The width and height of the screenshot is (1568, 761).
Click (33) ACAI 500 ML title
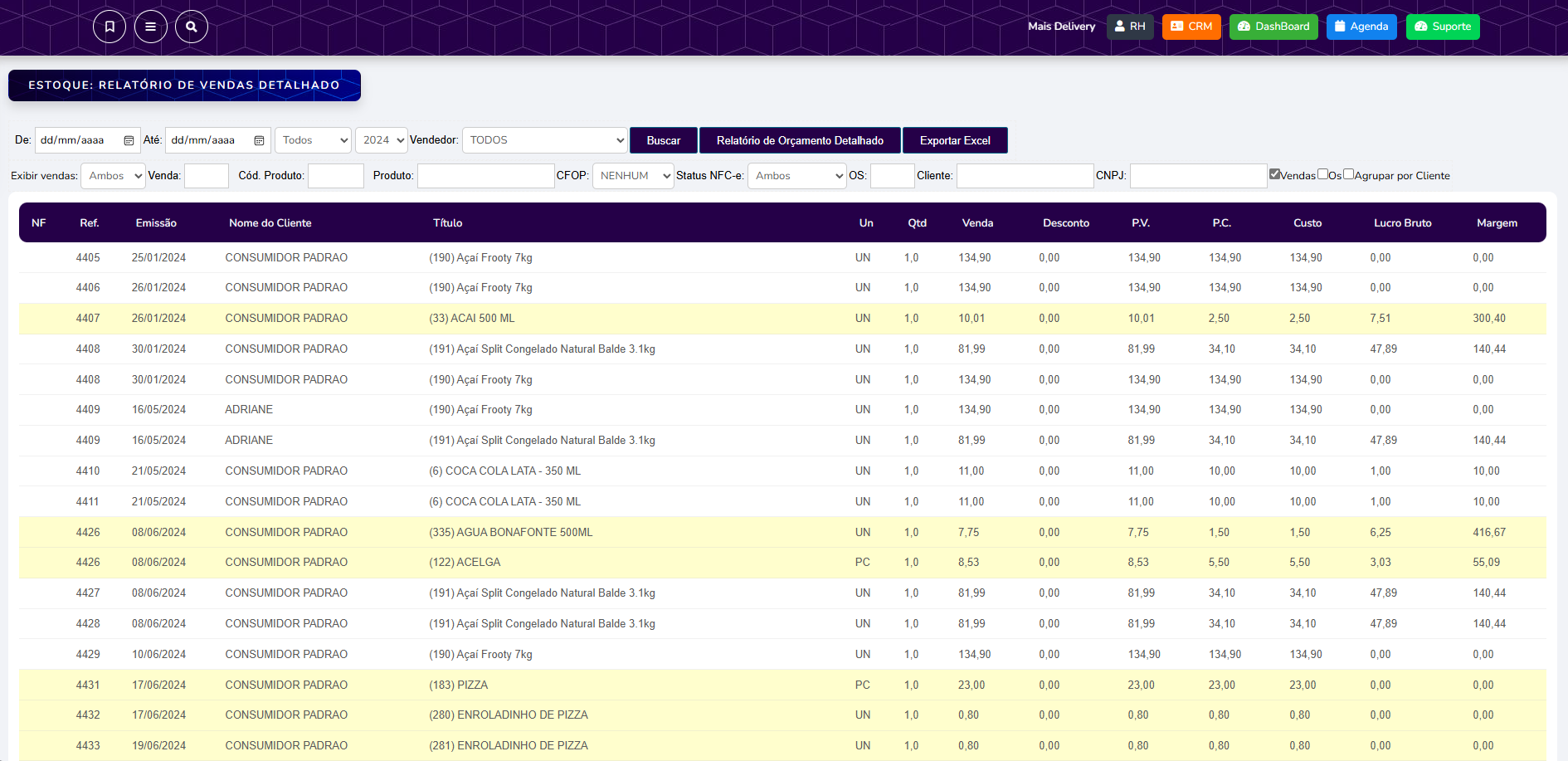[x=472, y=319]
